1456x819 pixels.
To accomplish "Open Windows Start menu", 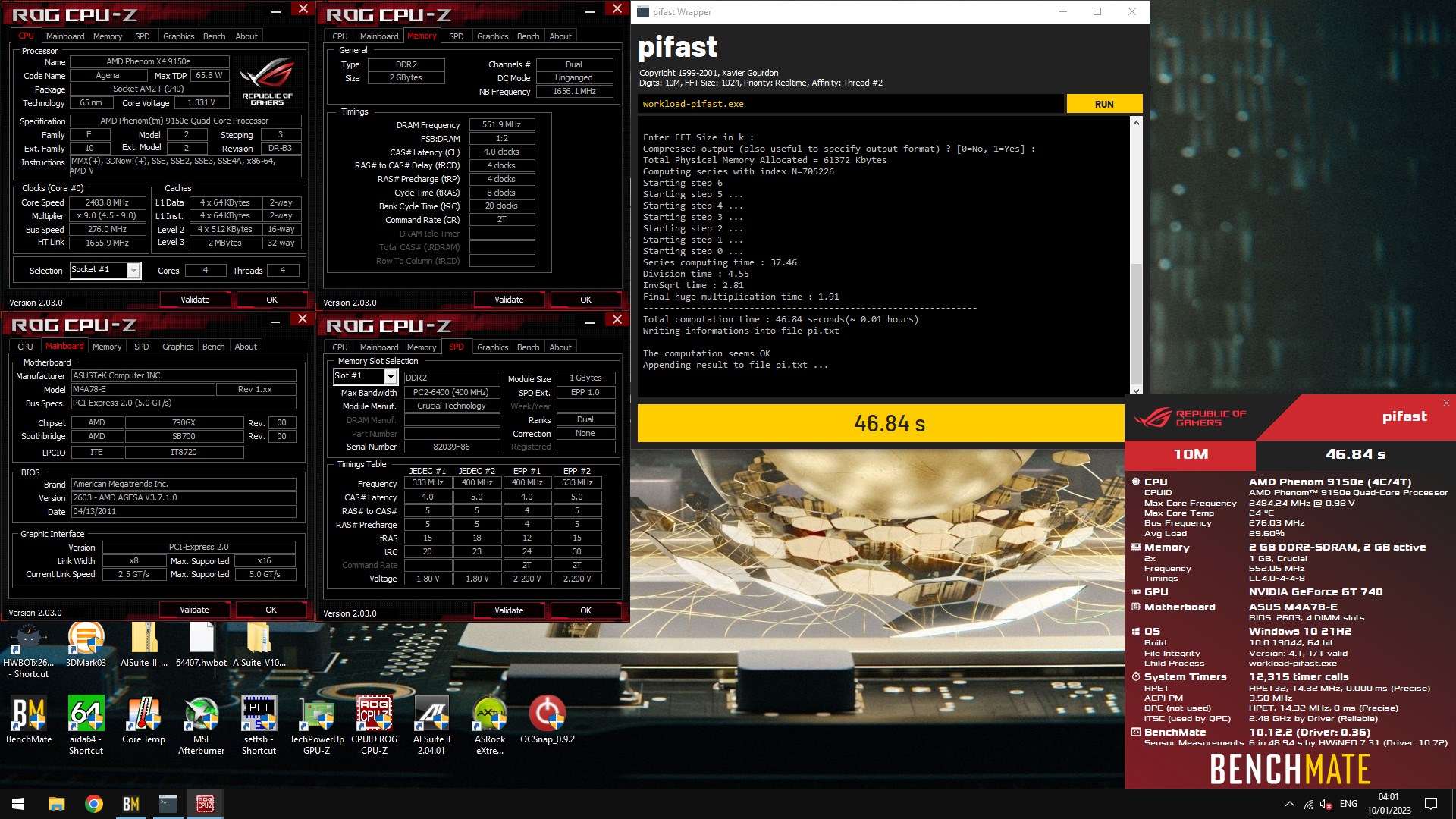I will tap(18, 804).
